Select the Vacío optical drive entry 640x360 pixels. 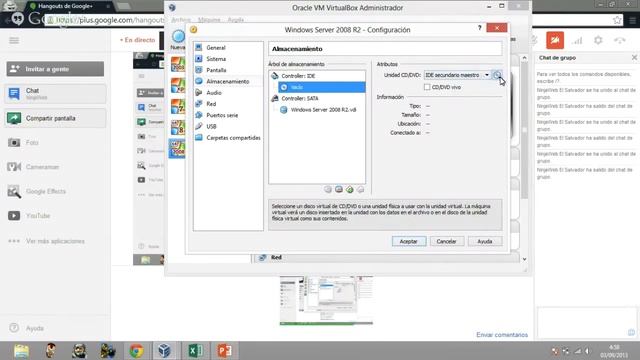click(x=322, y=87)
